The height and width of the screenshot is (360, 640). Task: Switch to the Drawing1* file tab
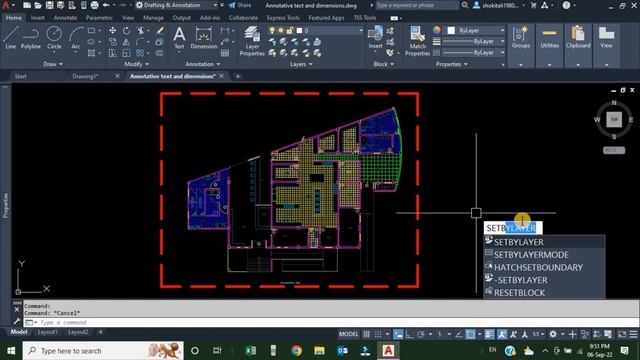85,76
